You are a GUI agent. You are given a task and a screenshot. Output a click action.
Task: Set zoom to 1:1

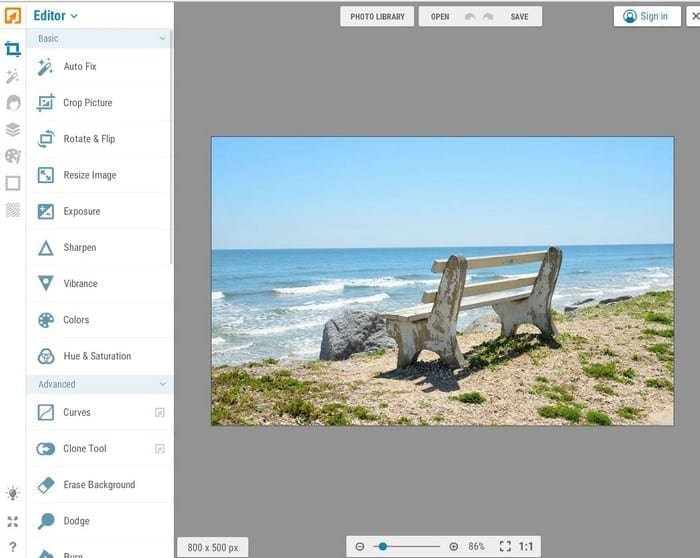(x=526, y=546)
